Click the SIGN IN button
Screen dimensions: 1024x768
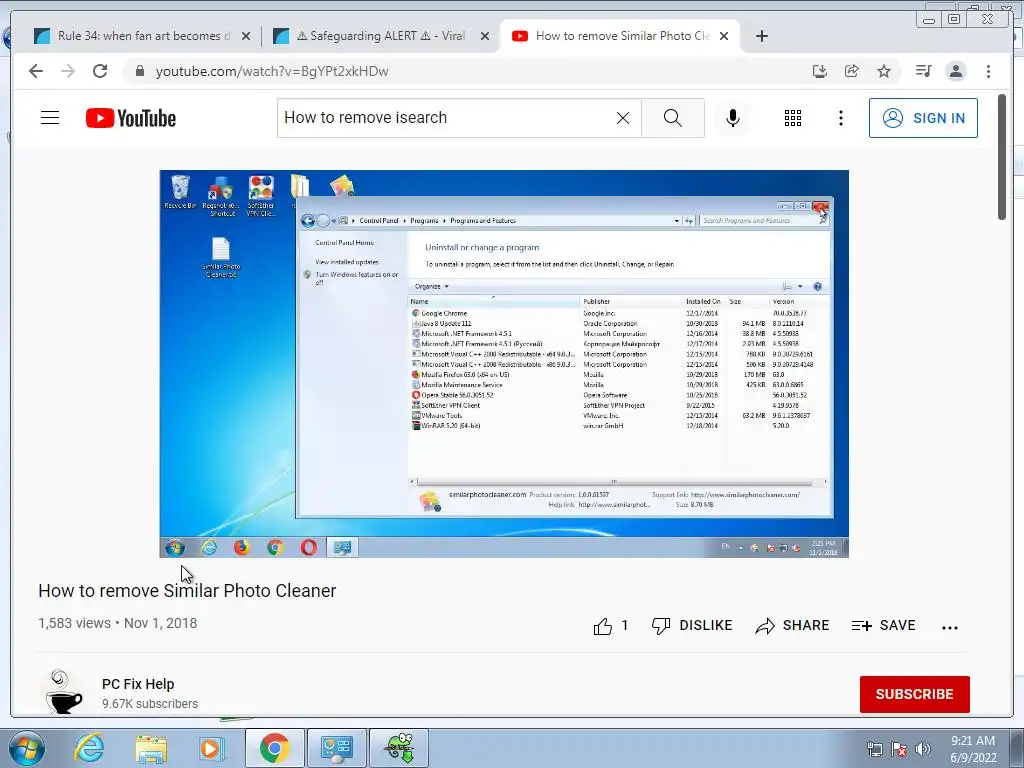tap(923, 118)
